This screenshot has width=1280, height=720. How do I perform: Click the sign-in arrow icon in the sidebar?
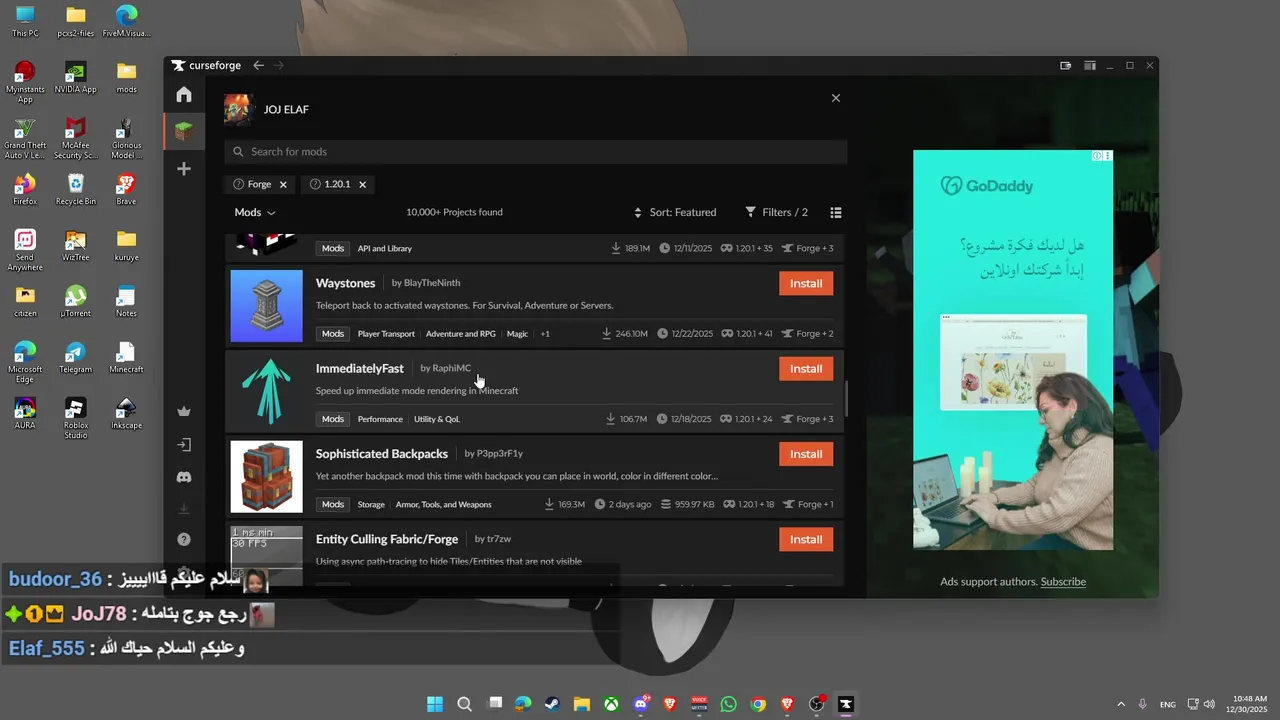coord(184,445)
